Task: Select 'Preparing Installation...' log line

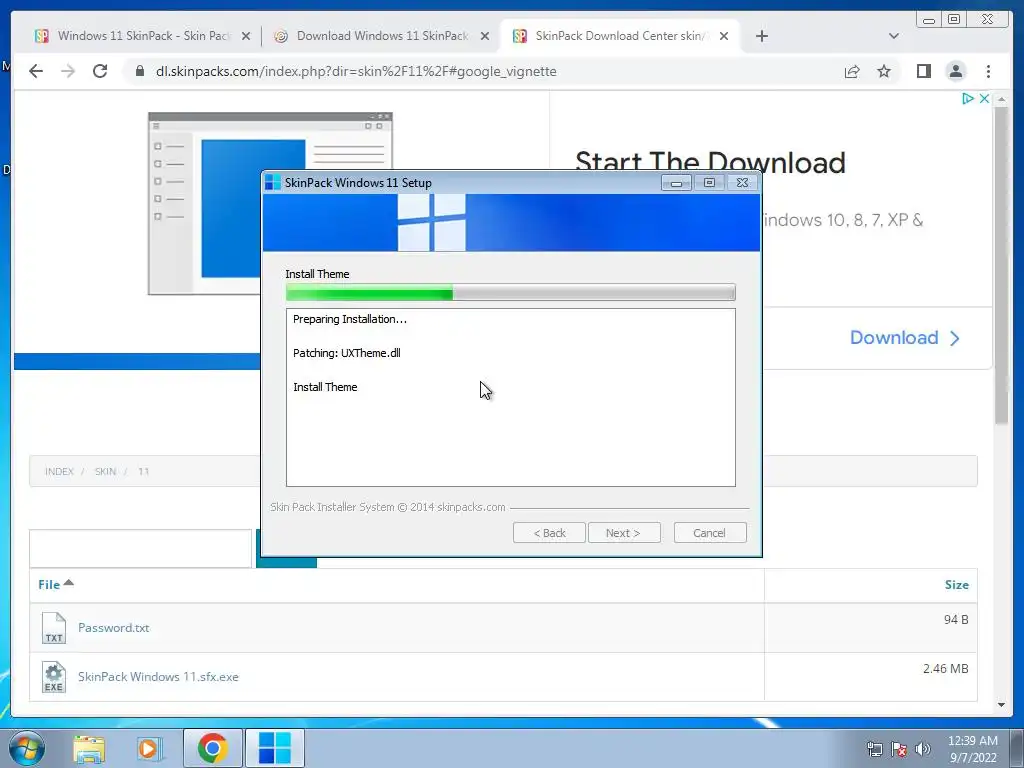Action: tap(349, 319)
